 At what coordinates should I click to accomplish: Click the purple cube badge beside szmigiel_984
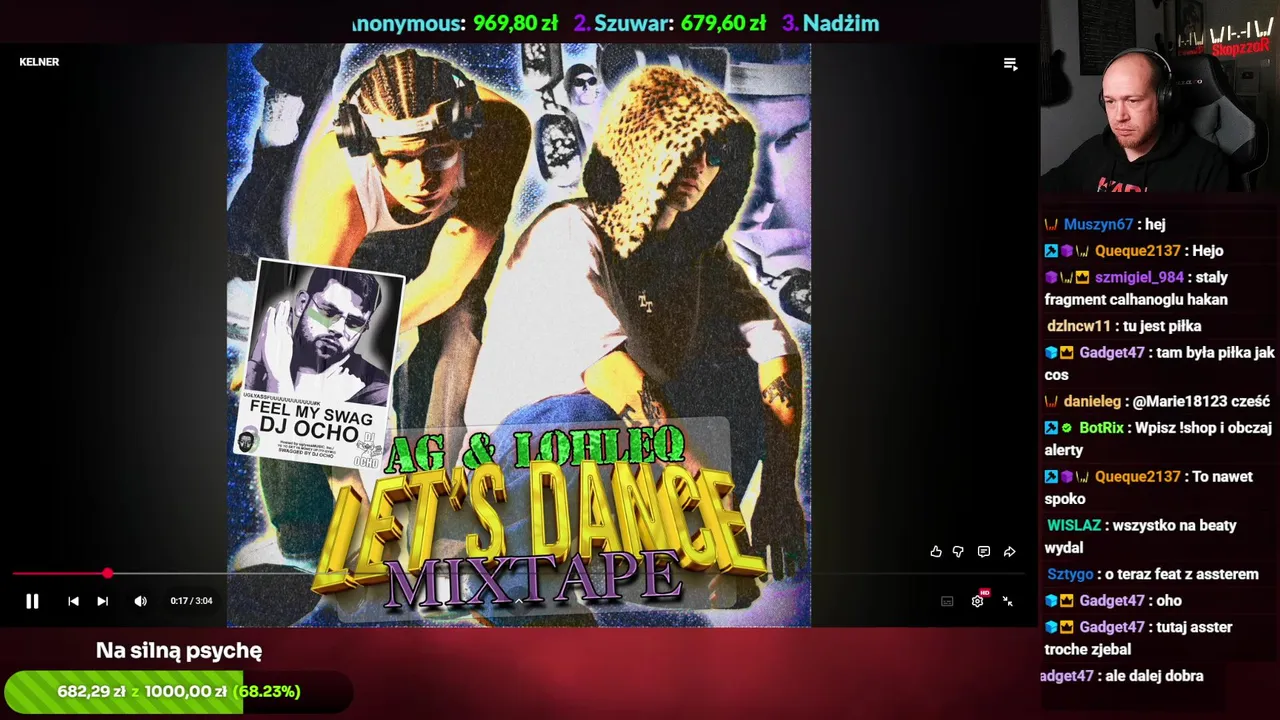[x=1051, y=277]
